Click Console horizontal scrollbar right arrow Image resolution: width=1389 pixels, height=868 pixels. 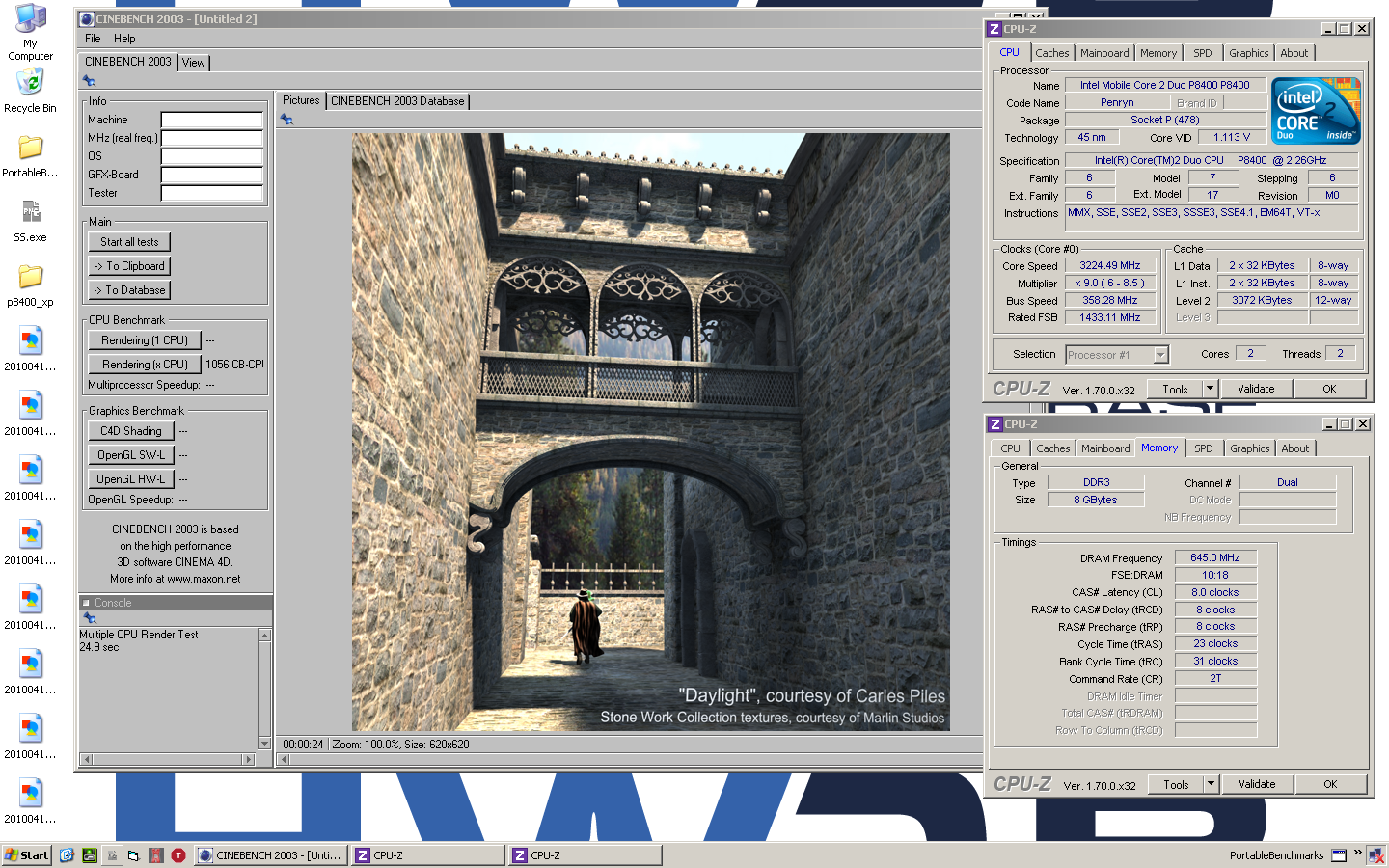[249, 760]
